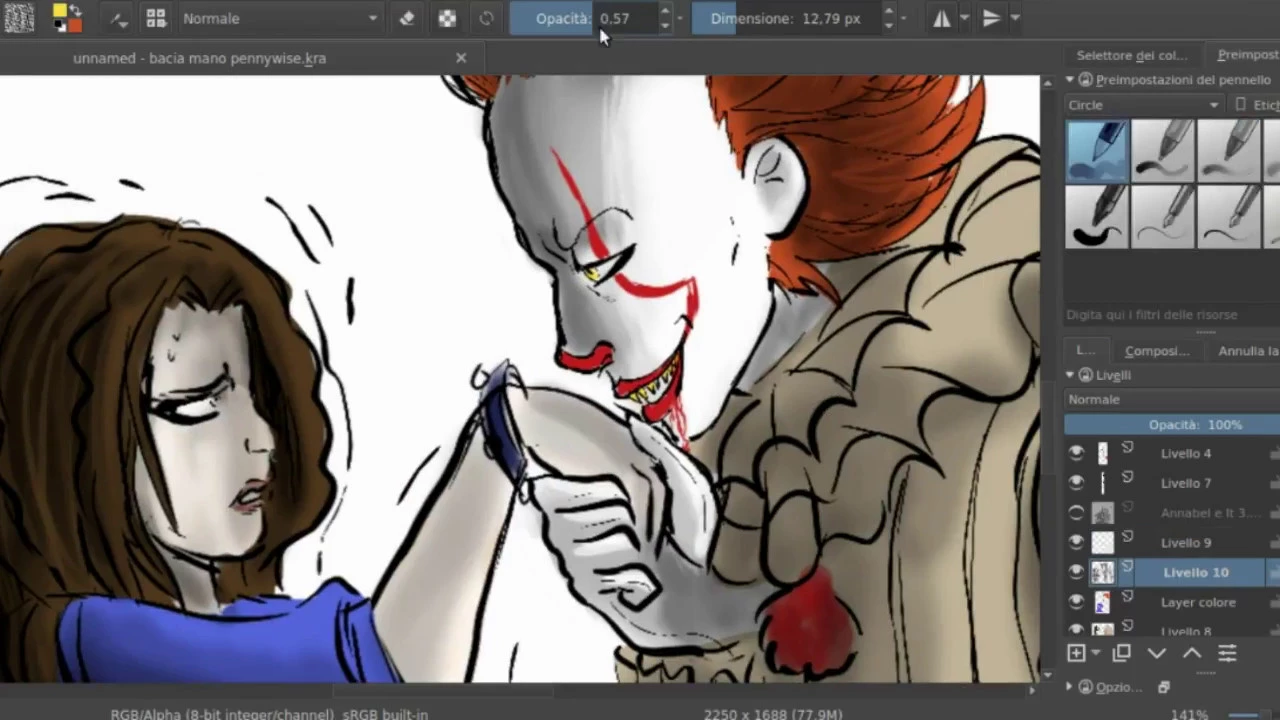The image size is (1280, 720).
Task: Switch to Selettore dei colori tab
Action: pos(1131,55)
